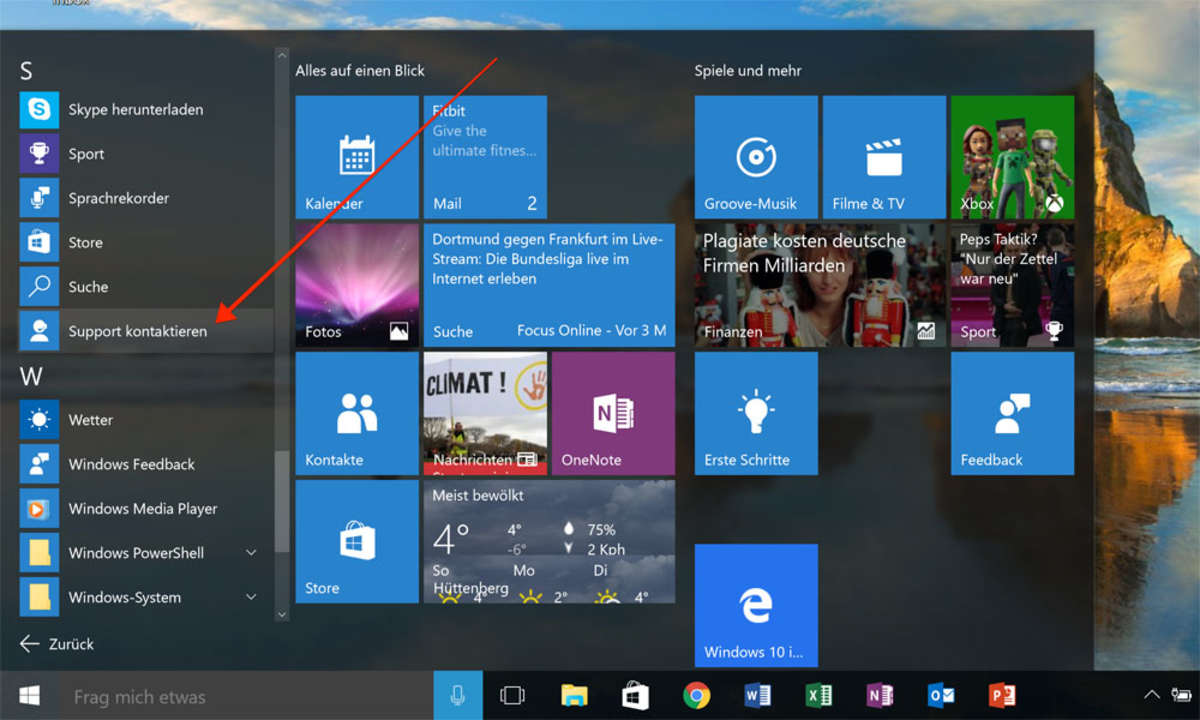Open the Fotos tile
The height and width of the screenshot is (720, 1200).
[357, 285]
